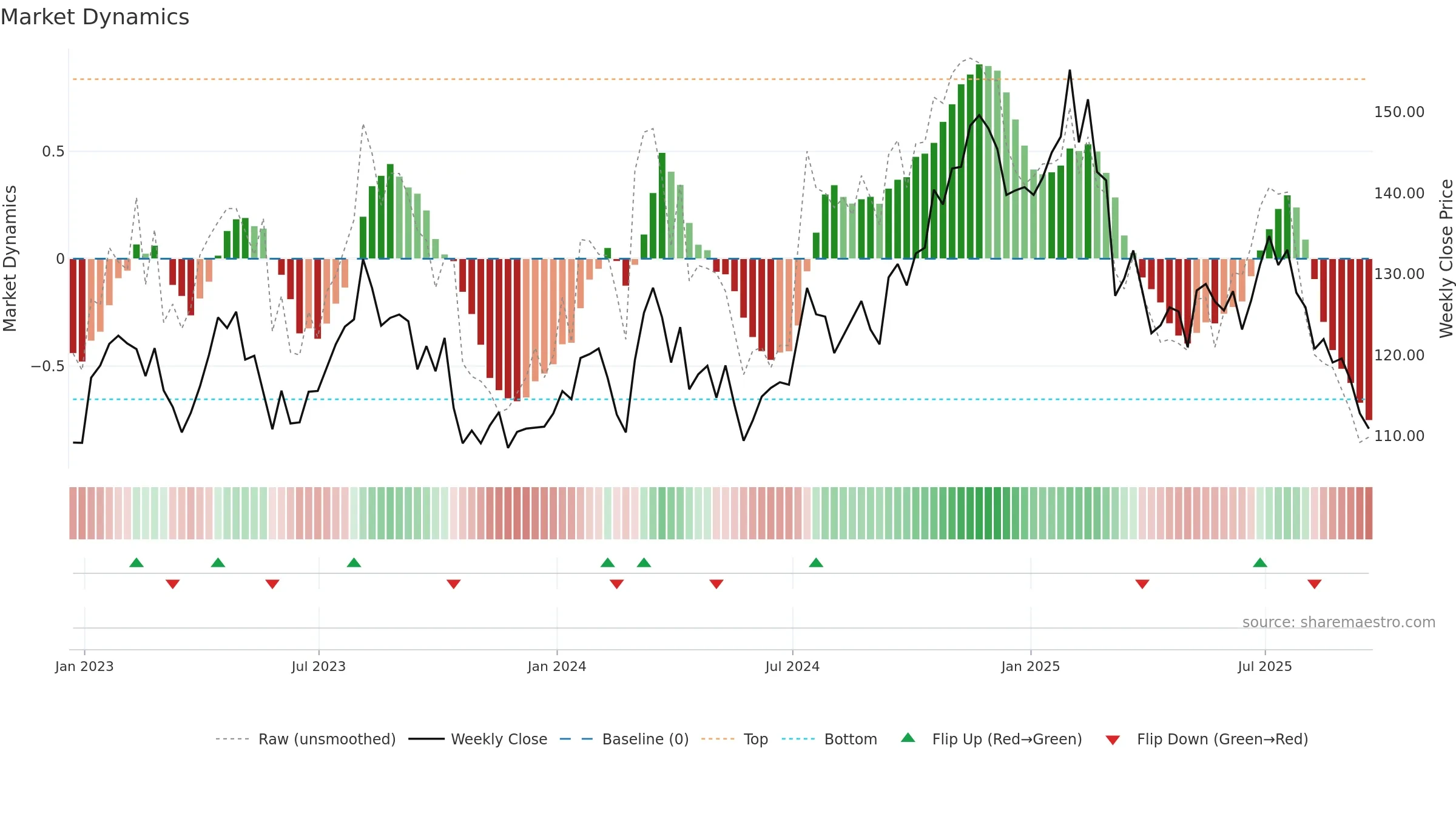
Task: Click the spring 2025 red flip-down marker
Action: [1142, 584]
